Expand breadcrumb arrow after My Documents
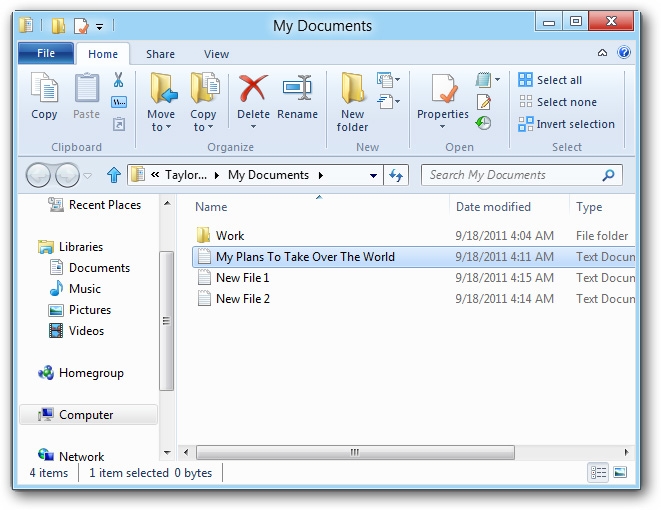This screenshot has width=661, height=510. pyautogui.click(x=321, y=175)
